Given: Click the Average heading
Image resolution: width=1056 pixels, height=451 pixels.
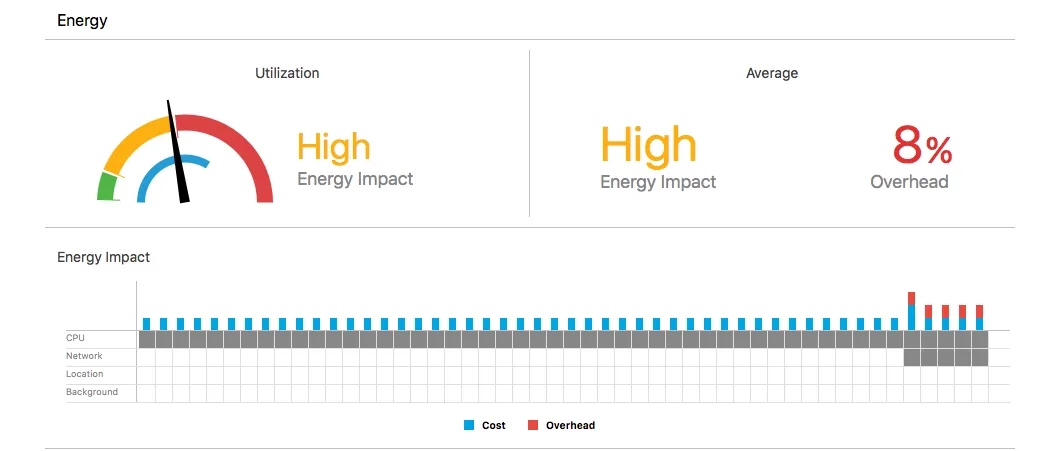Looking at the screenshot, I should tap(772, 73).
